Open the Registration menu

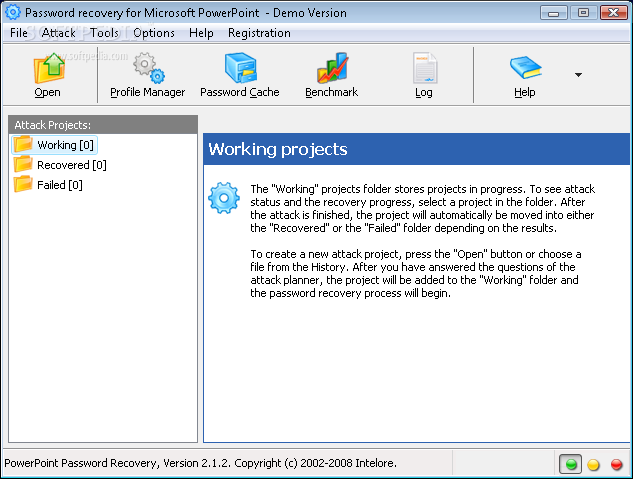tap(259, 33)
